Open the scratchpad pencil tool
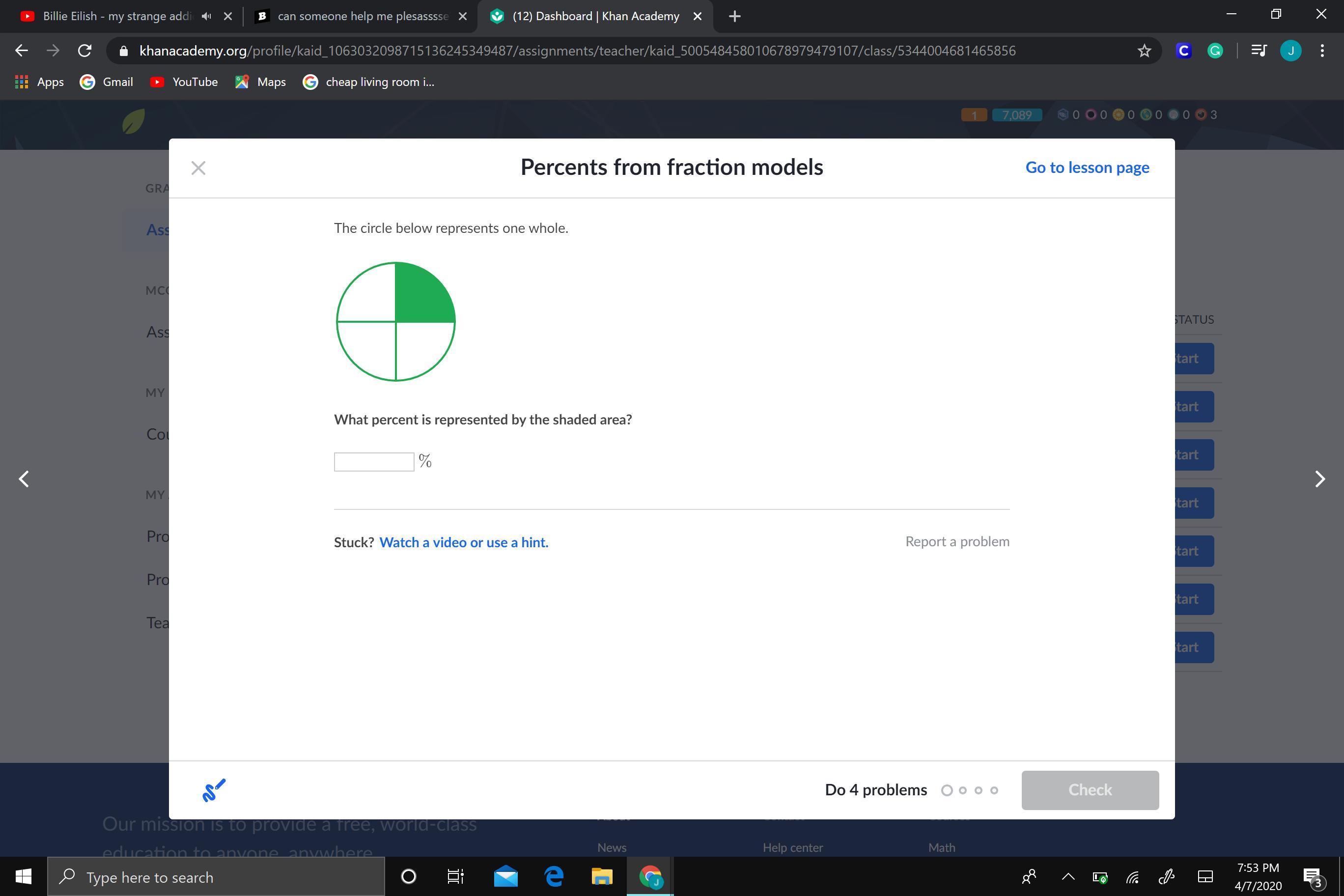This screenshot has width=1344, height=896. pos(214,790)
